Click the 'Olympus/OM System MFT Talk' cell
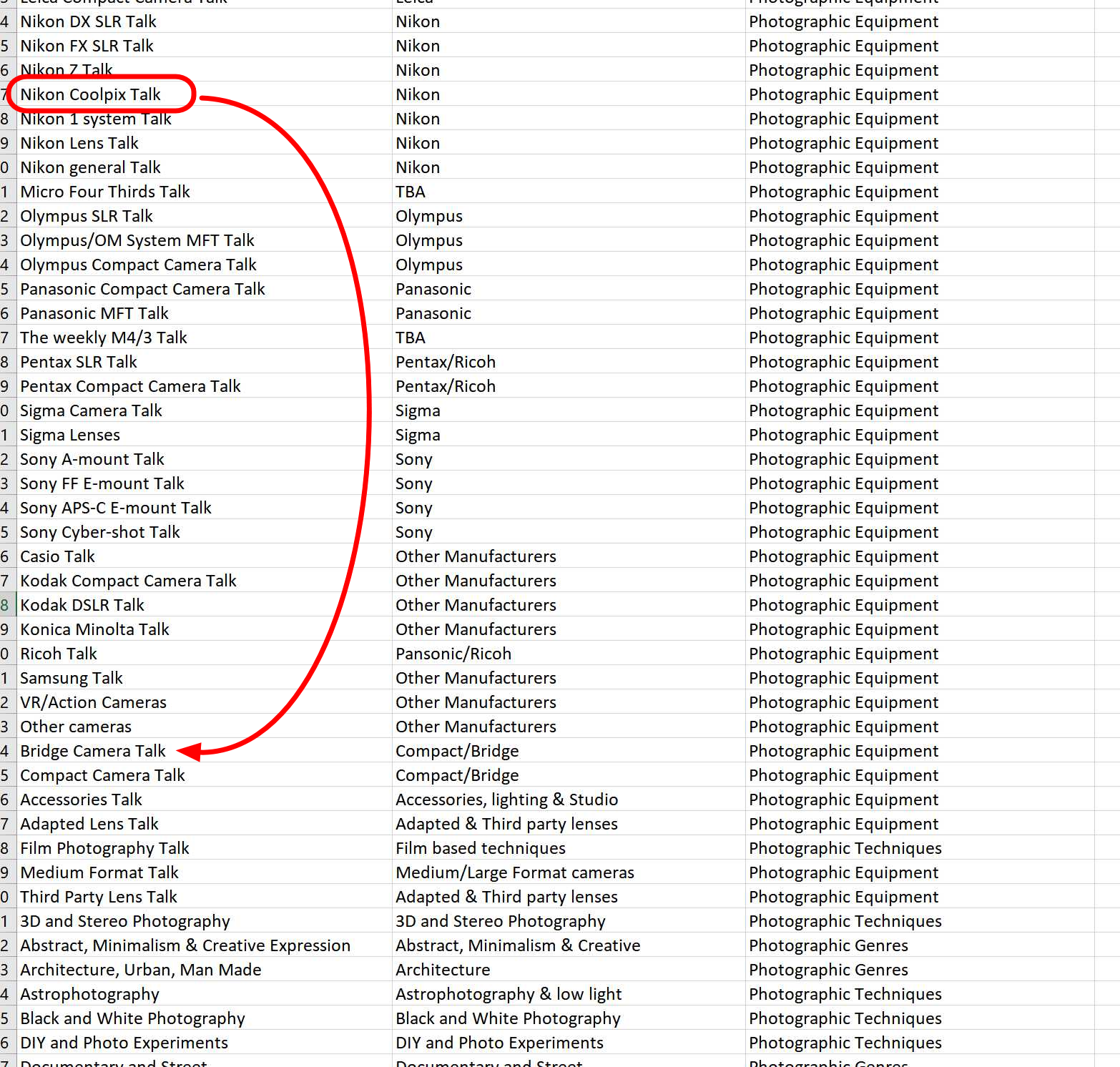Screen dimensions: 1120x1067 click(204, 240)
